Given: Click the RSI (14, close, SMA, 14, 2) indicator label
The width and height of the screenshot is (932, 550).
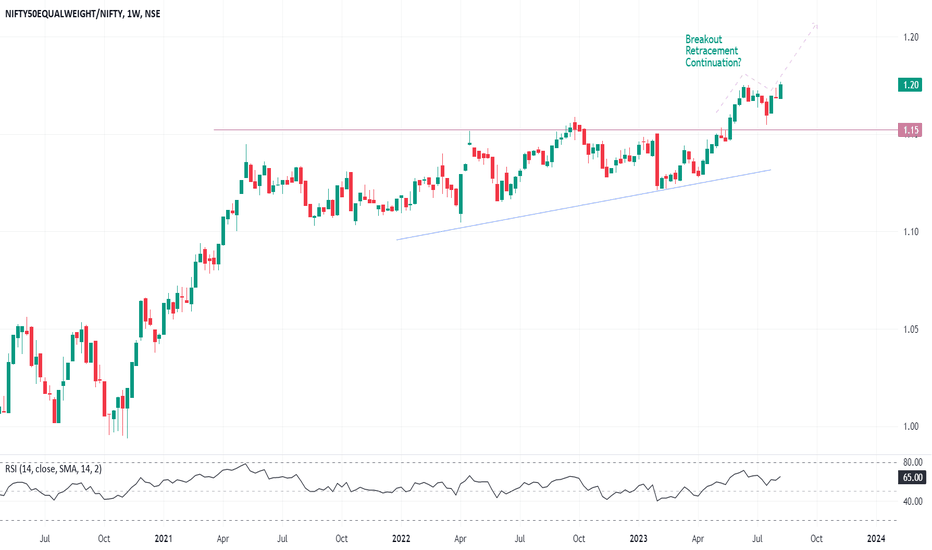Looking at the screenshot, I should (53, 469).
